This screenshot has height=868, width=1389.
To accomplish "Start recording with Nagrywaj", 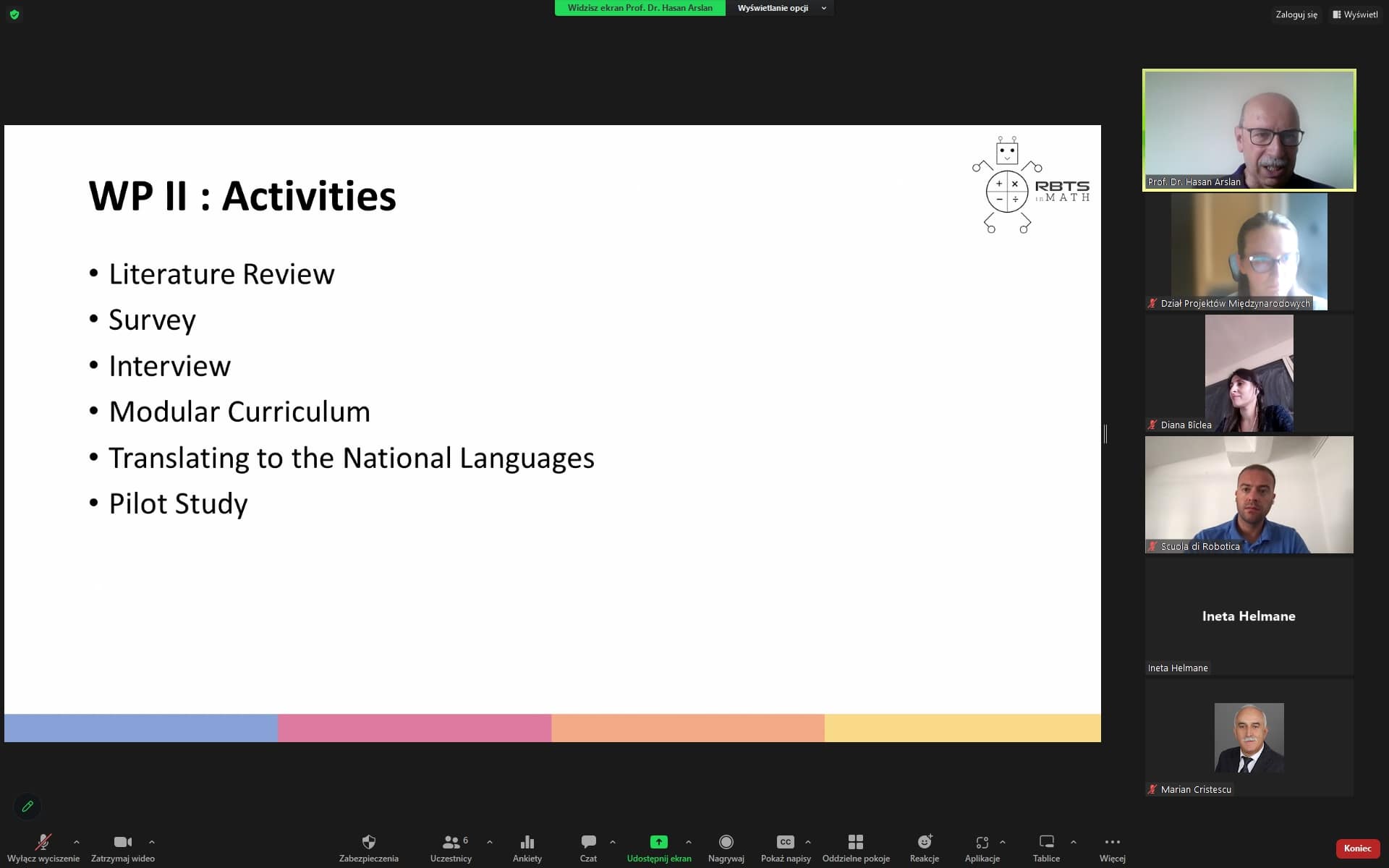I will [726, 848].
